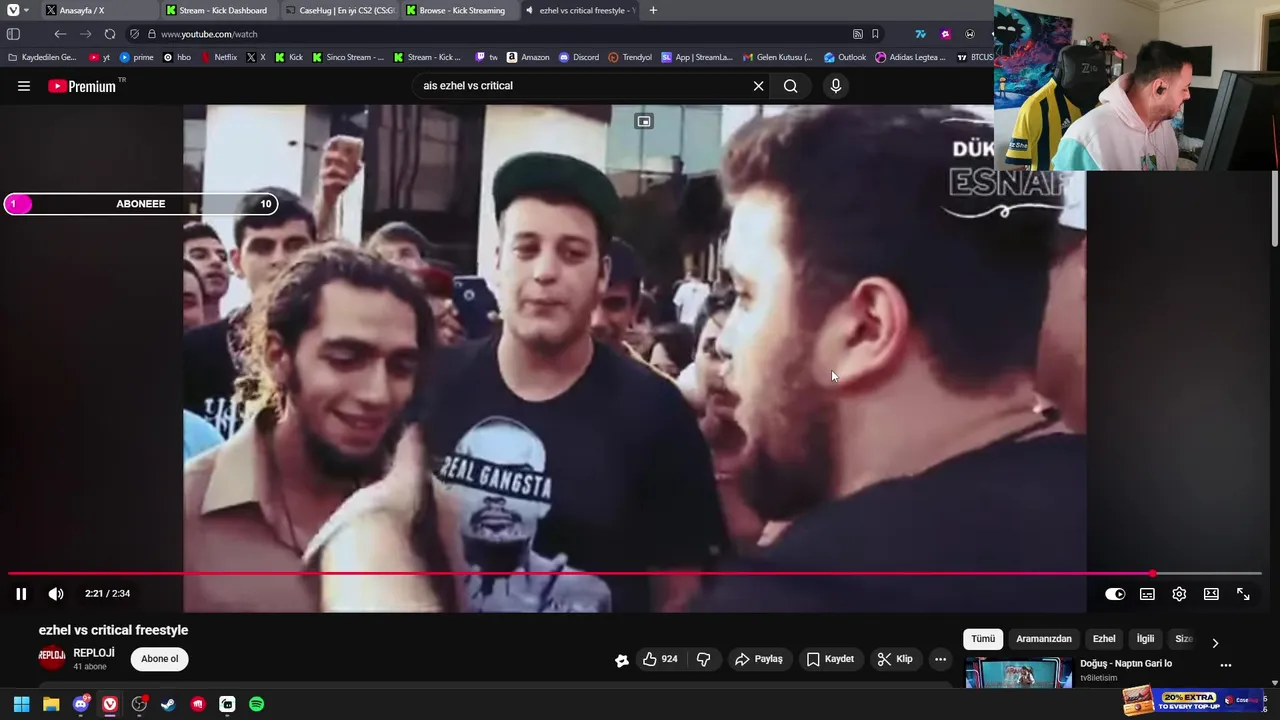Open the Gelen Kutusu Gmail bookmark
The image size is (1280, 720).
777,57
